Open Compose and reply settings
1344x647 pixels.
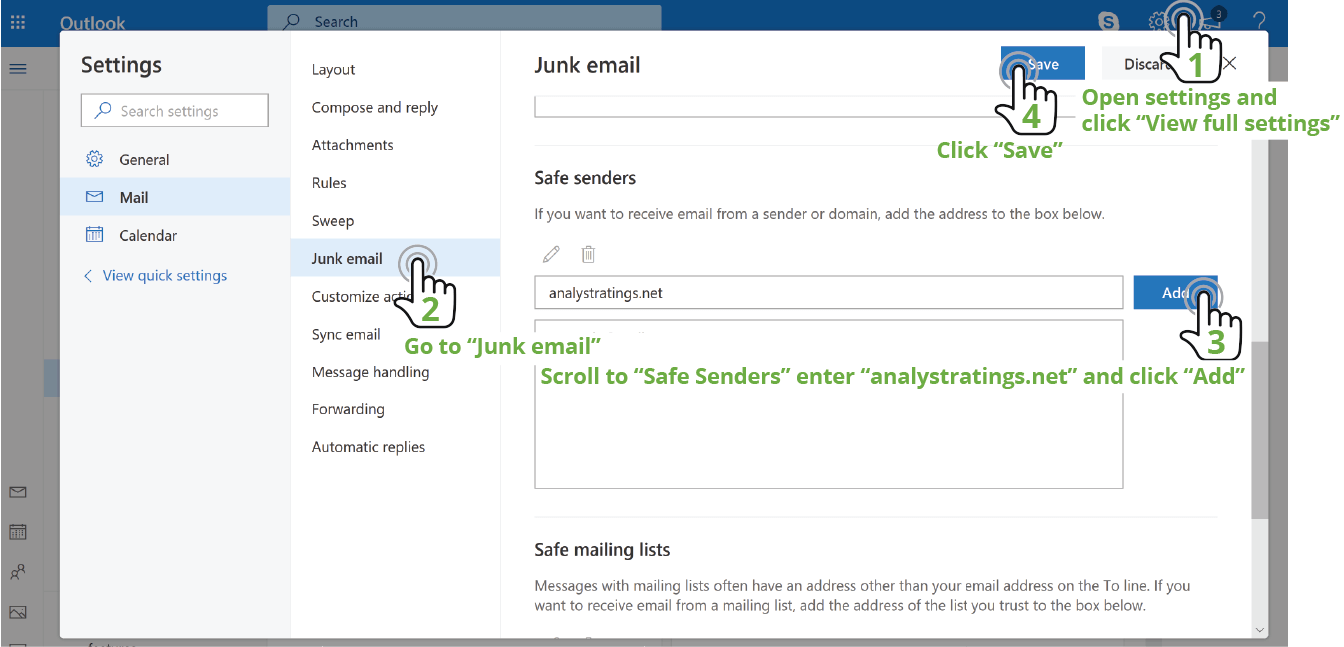tap(374, 107)
